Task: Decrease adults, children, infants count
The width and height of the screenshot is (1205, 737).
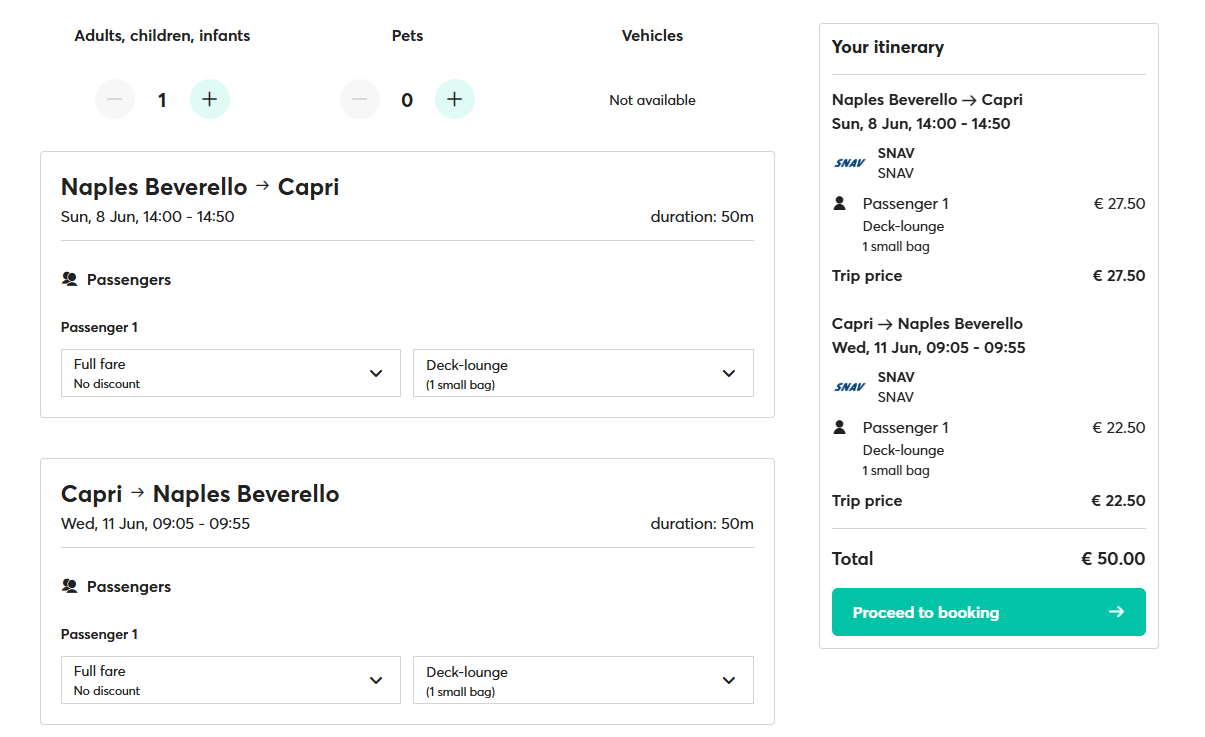Action: click(x=115, y=99)
